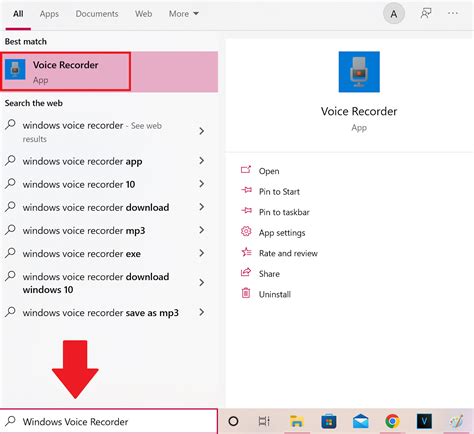This screenshot has width=474, height=434.
Task: Open the Voice Recorder best match result
Action: click(109, 72)
